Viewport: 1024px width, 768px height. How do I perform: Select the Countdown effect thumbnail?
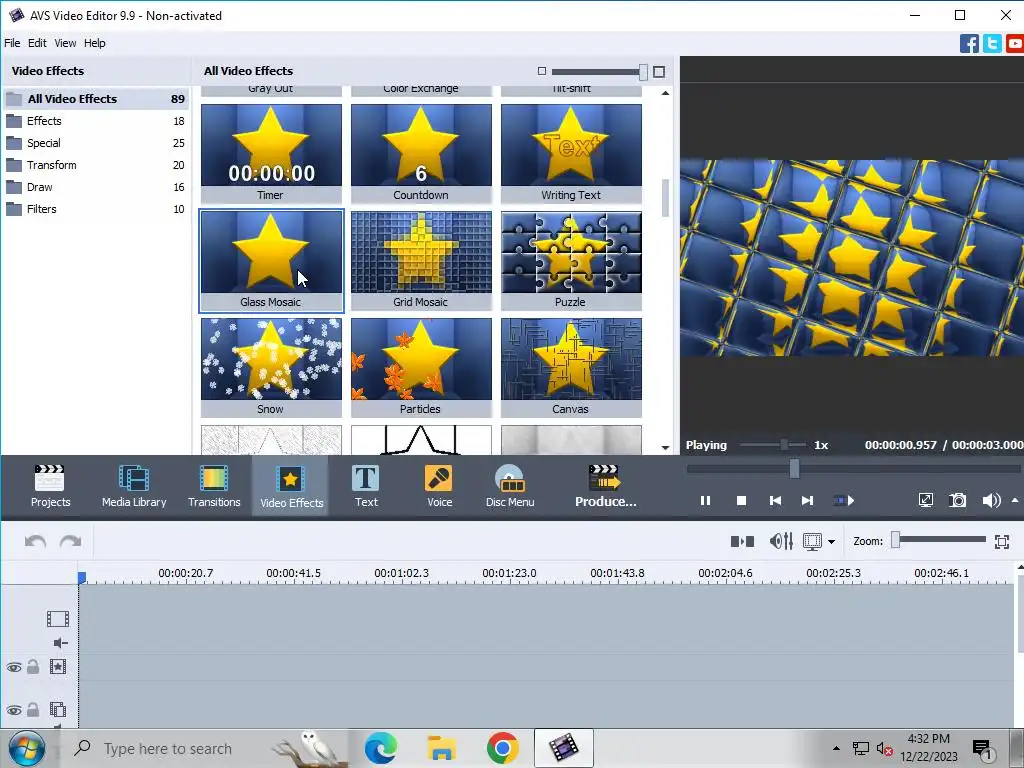click(421, 153)
